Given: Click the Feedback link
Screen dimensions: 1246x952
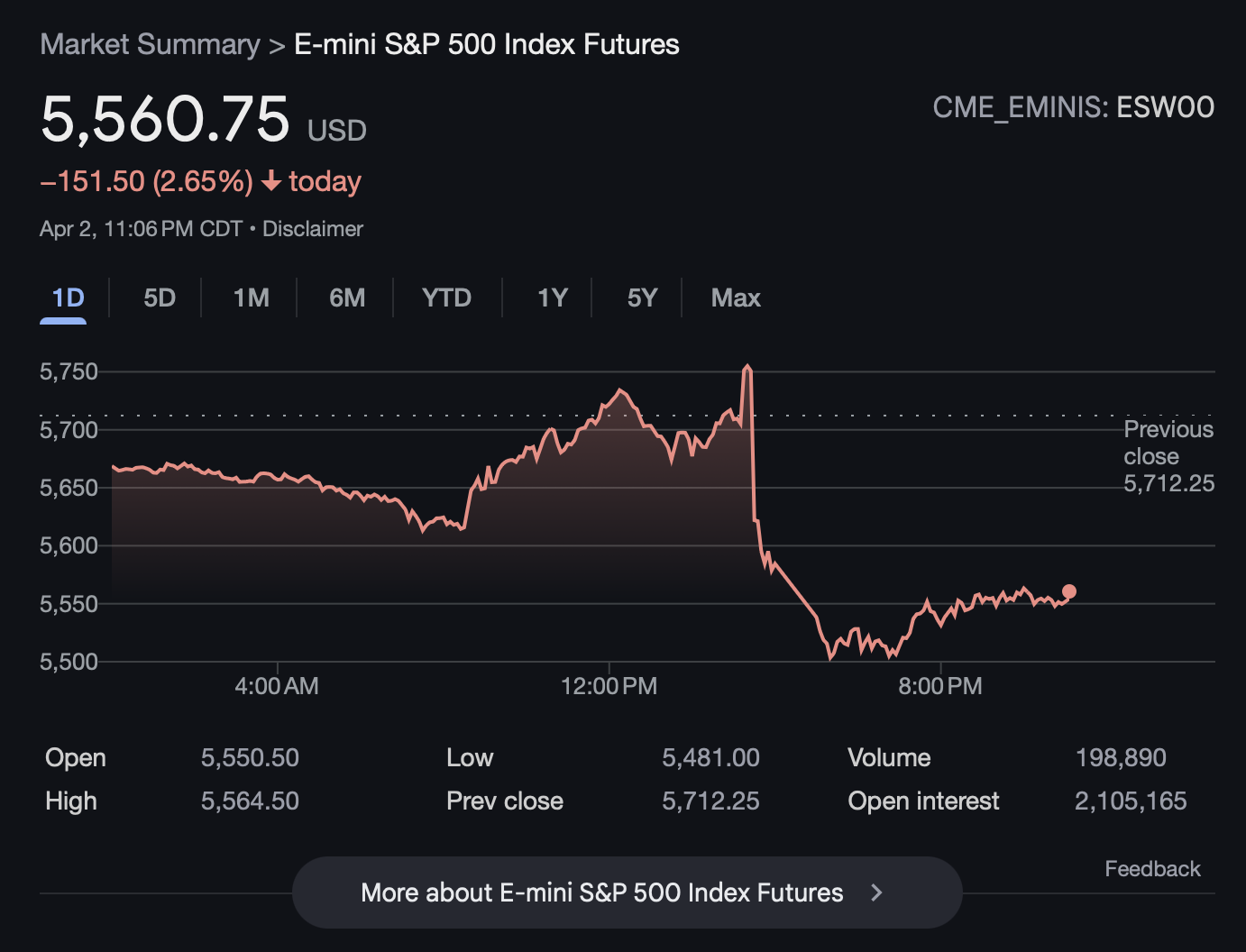Looking at the screenshot, I should click(x=1152, y=869).
